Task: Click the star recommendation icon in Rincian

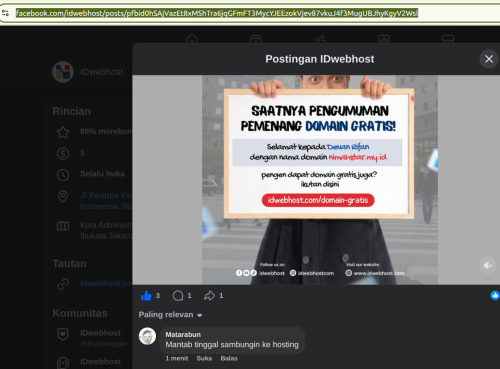Action: pos(63,132)
